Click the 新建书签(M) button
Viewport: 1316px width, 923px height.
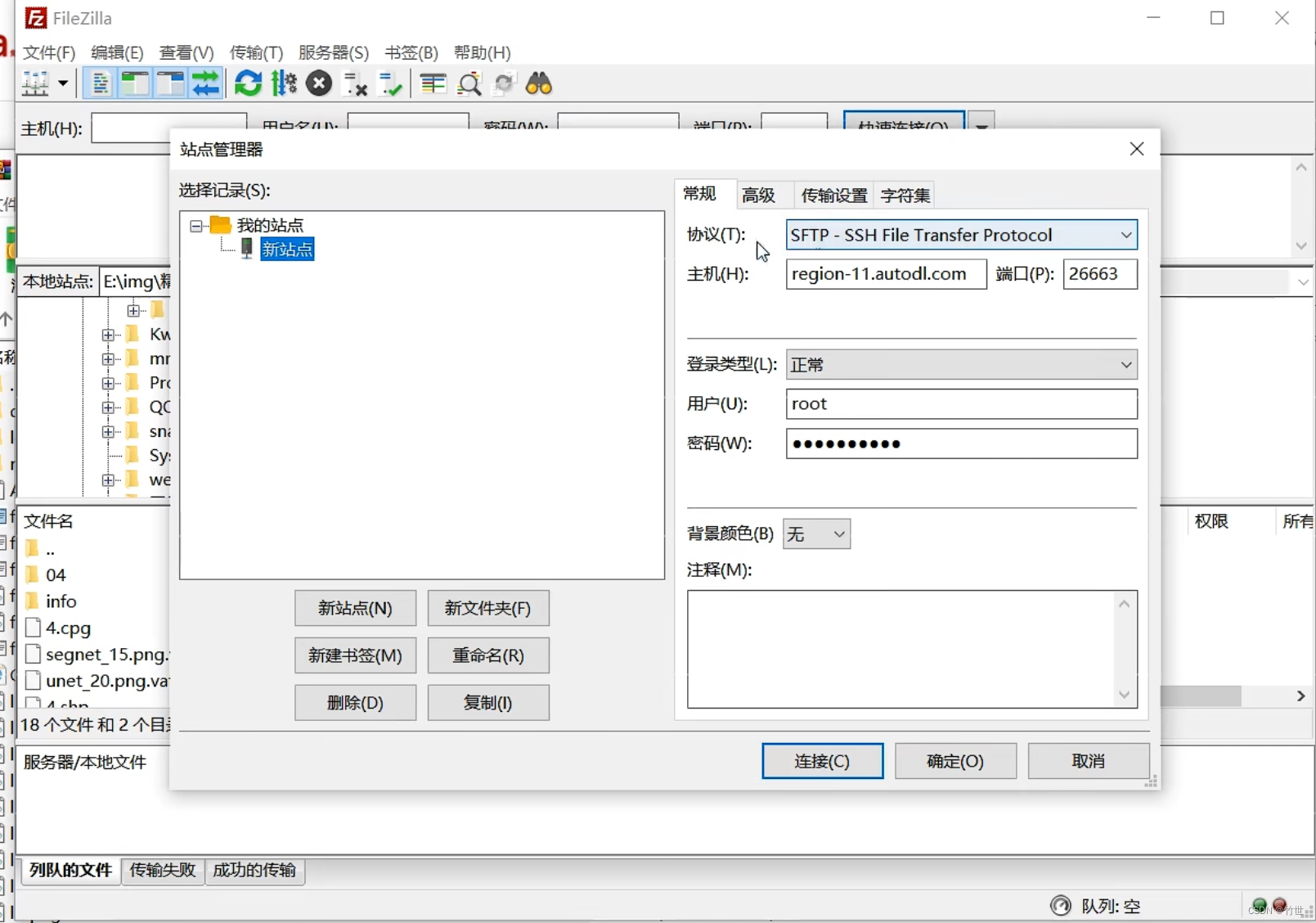coord(355,655)
